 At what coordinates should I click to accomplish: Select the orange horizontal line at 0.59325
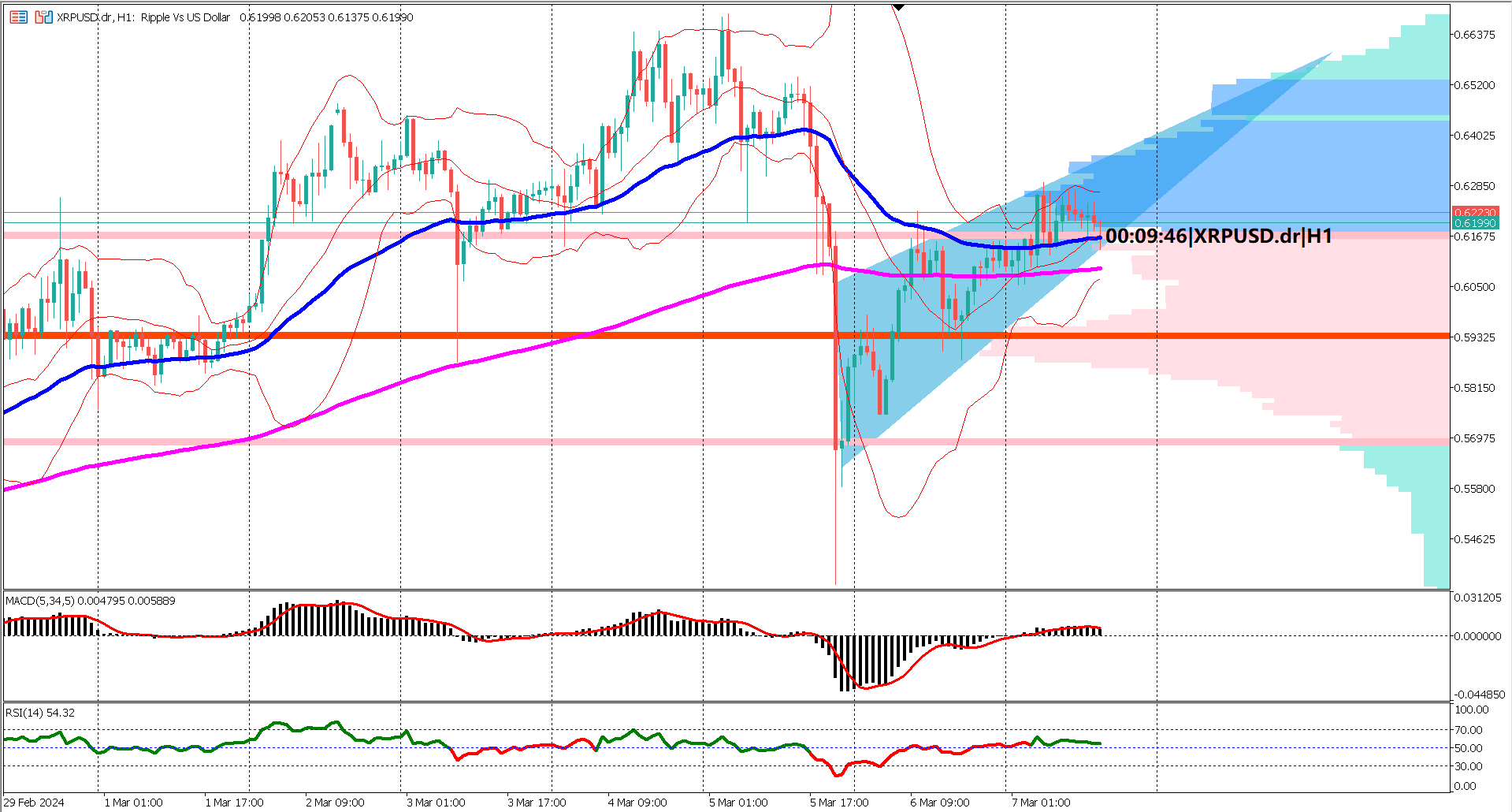[x=552, y=336]
